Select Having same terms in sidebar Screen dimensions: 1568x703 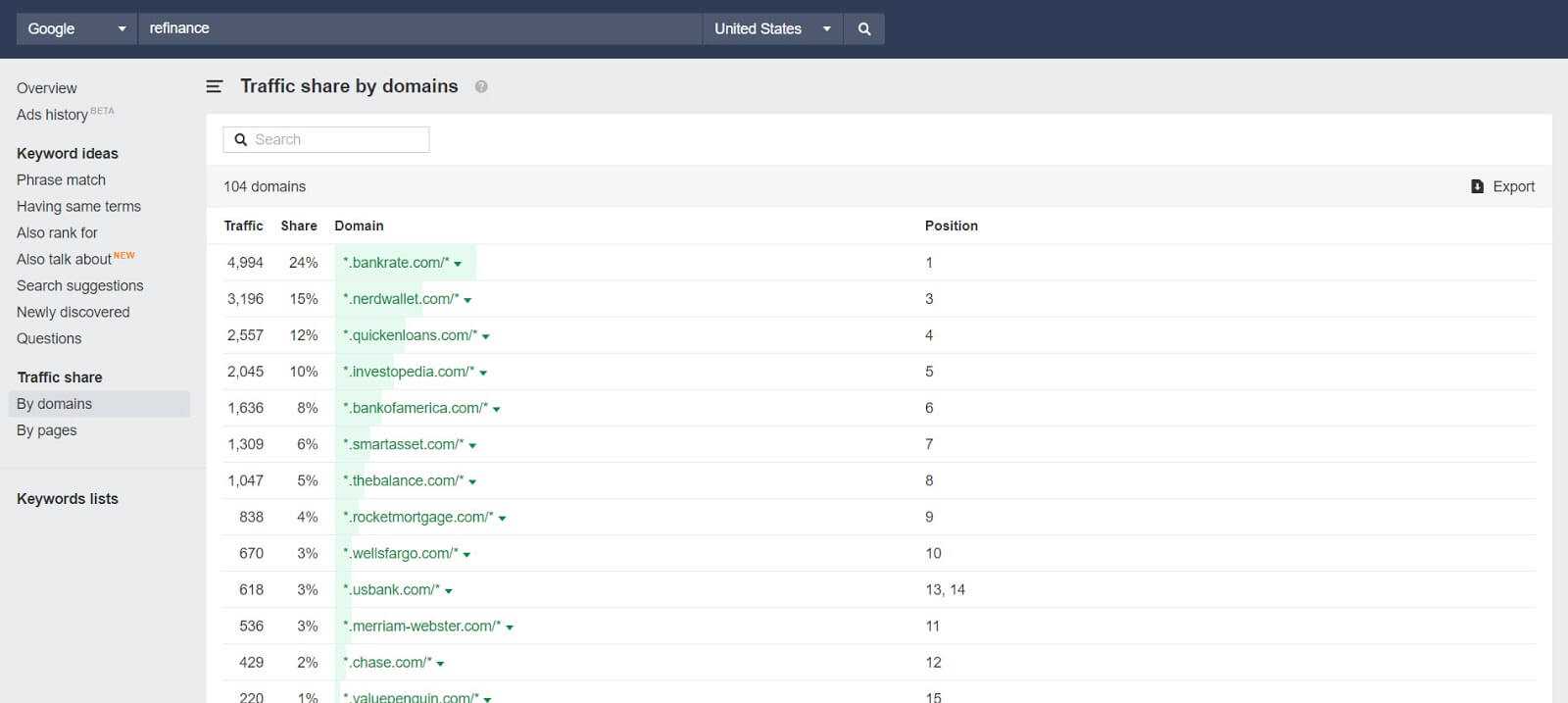(78, 206)
